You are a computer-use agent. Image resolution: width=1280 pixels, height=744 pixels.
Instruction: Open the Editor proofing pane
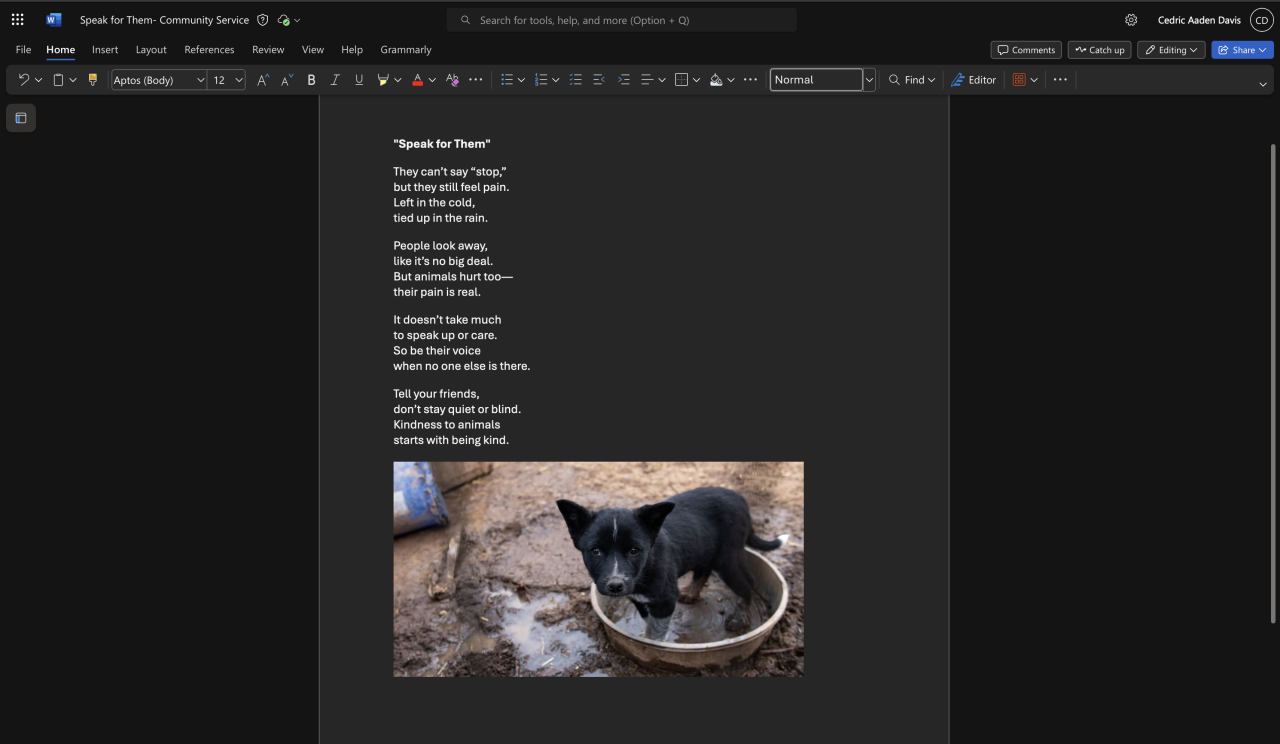pos(973,80)
